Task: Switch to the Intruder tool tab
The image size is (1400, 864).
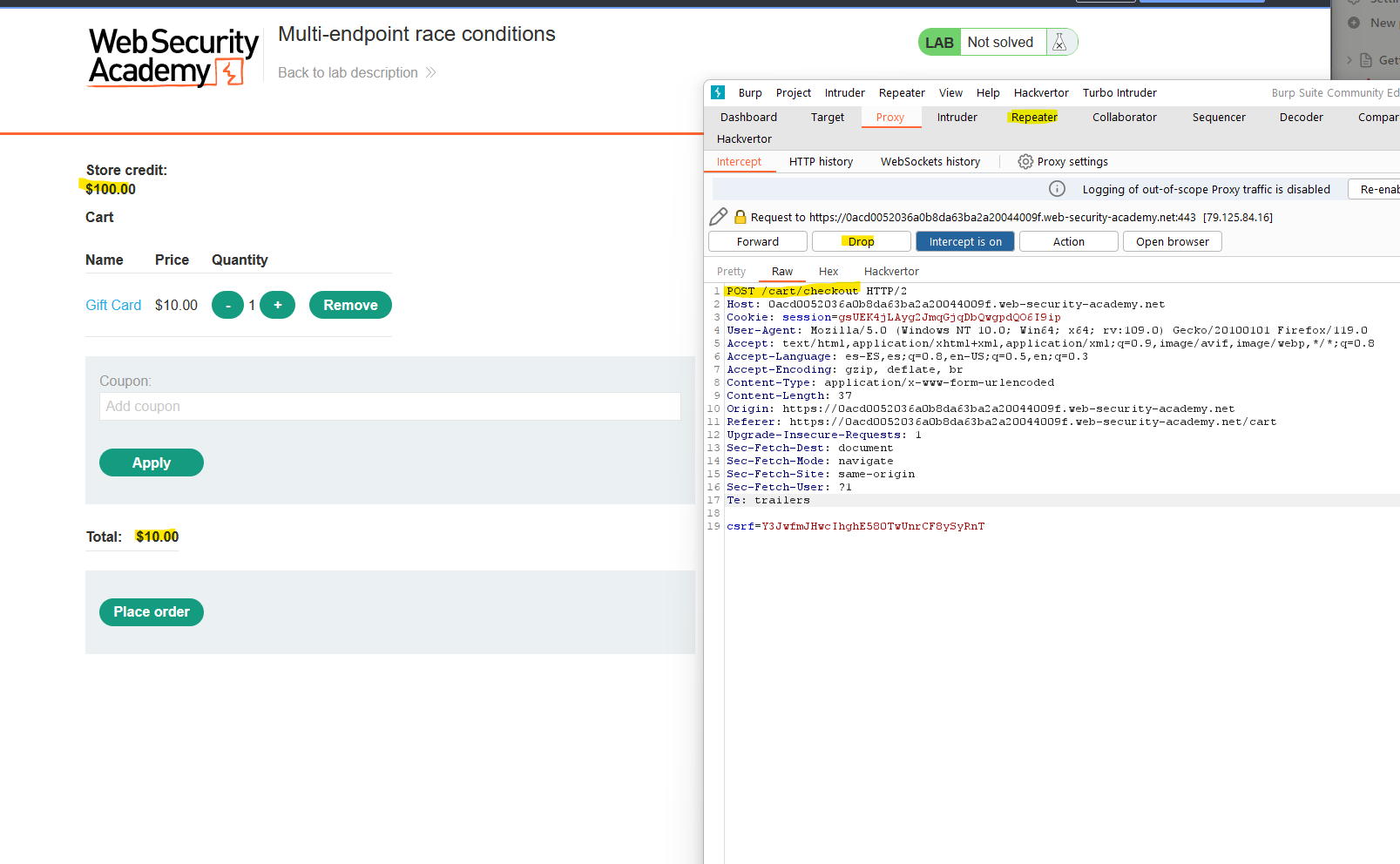Action: coord(957,118)
